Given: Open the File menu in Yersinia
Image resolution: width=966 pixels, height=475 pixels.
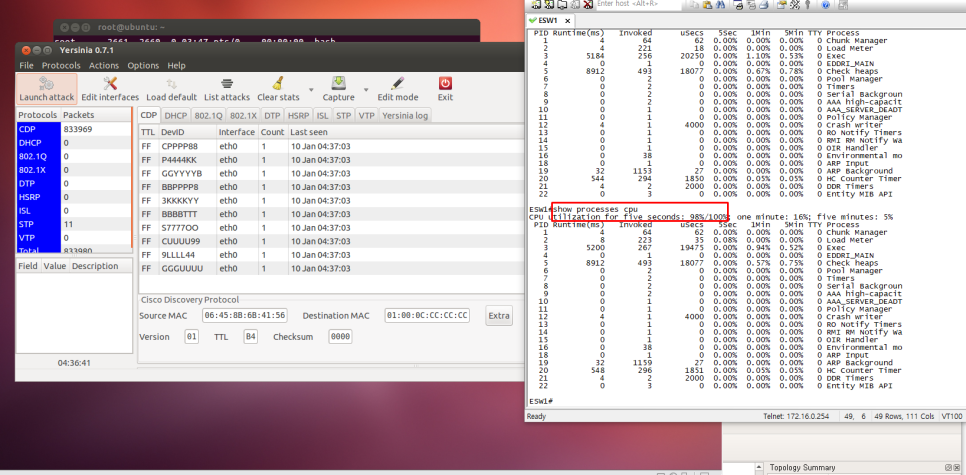Looking at the screenshot, I should pyautogui.click(x=26, y=65).
